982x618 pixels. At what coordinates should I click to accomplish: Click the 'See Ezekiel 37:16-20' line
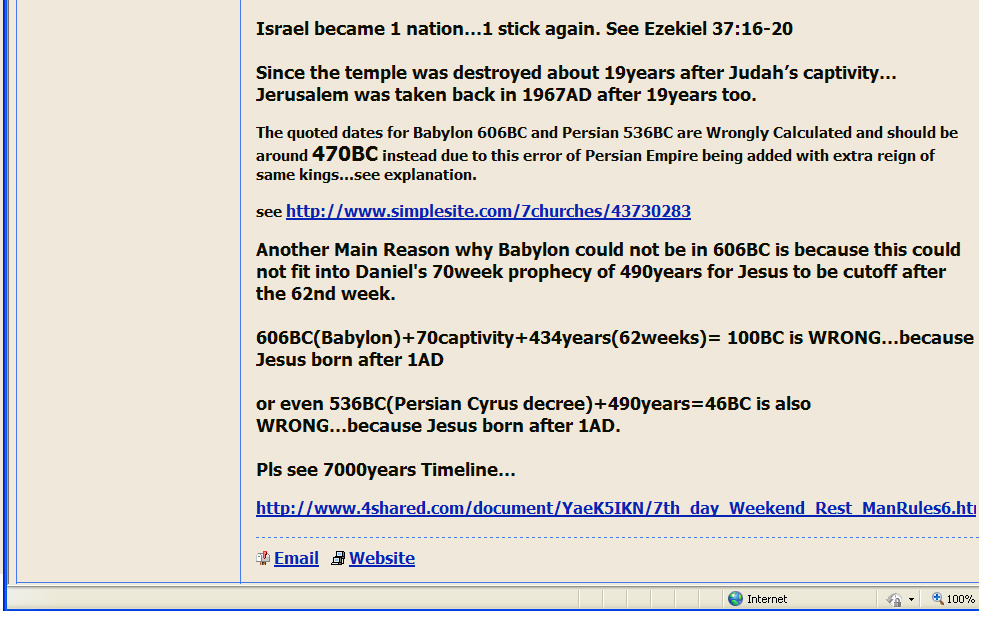[x=524, y=29]
